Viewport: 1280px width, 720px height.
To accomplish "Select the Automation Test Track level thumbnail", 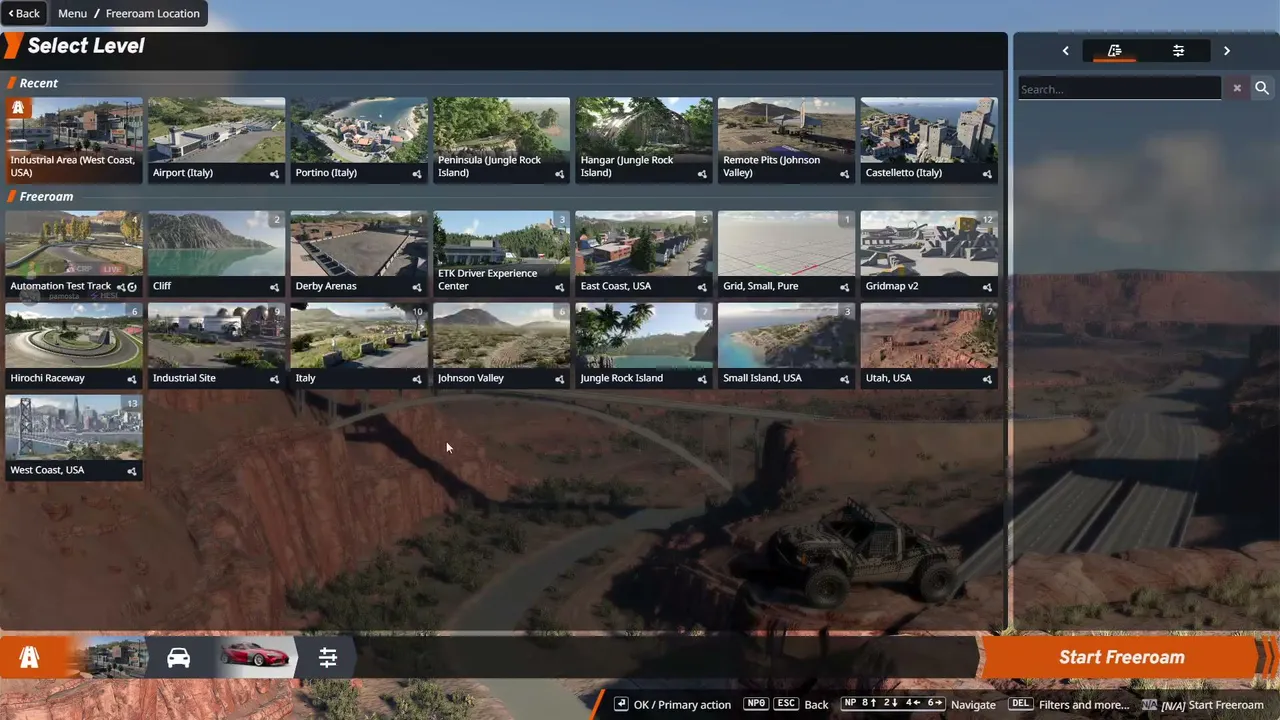I will pos(74,253).
